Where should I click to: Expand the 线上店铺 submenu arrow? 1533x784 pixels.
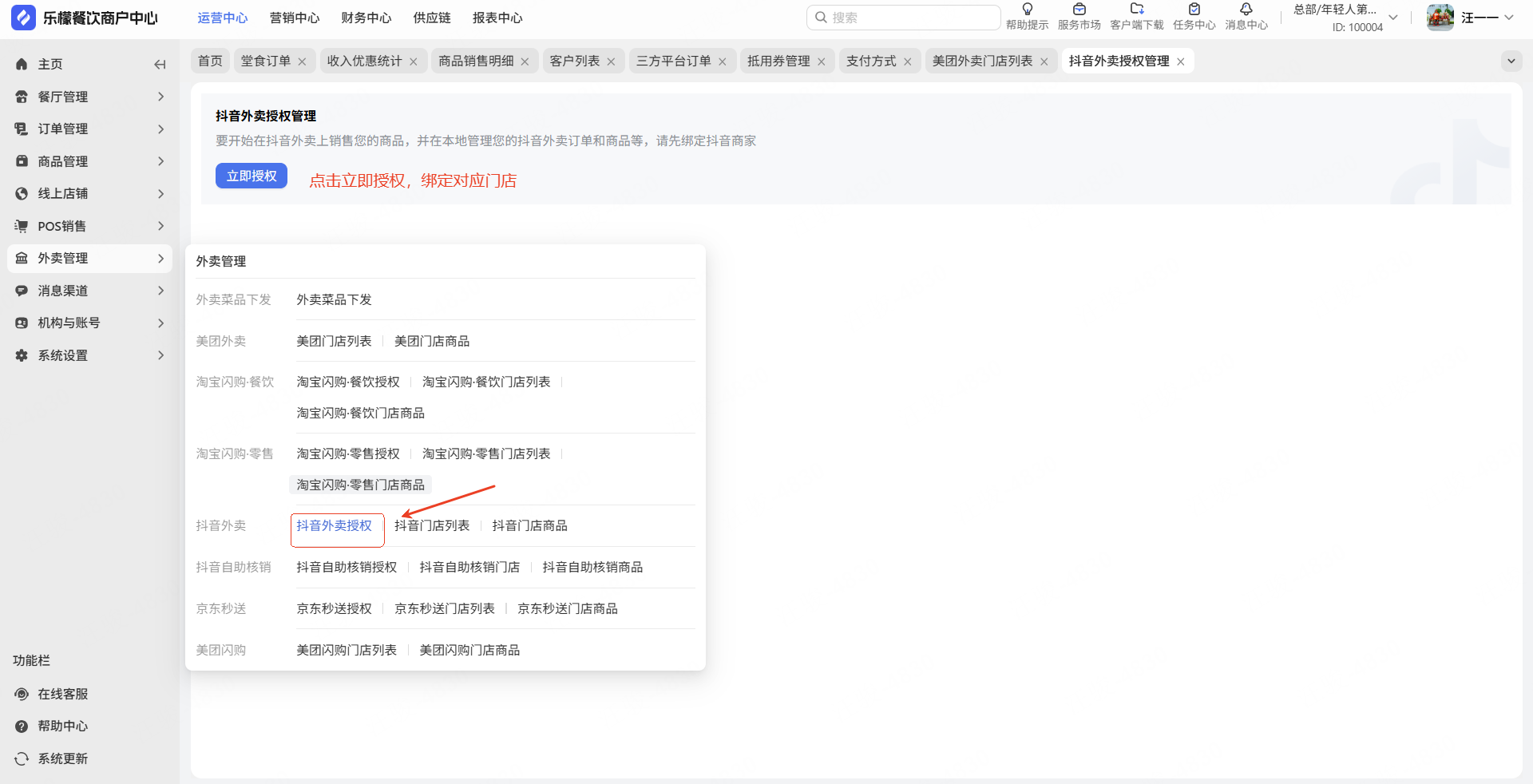160,194
